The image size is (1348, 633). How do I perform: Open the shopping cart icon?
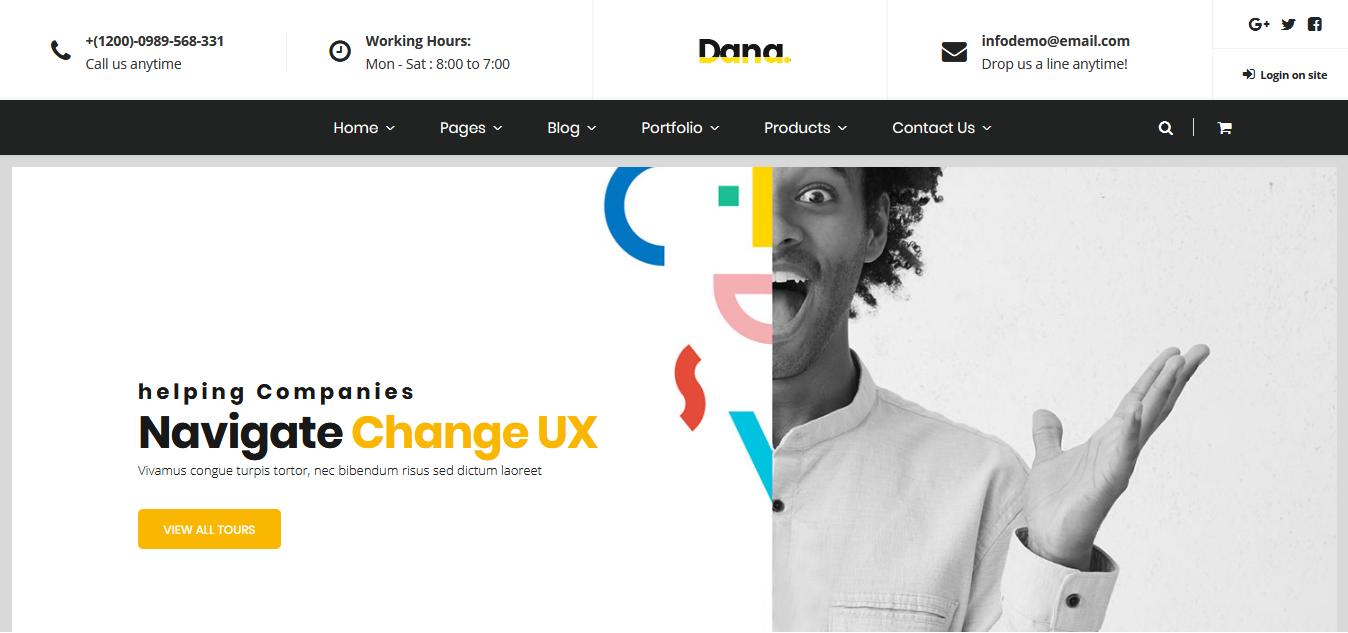1224,128
